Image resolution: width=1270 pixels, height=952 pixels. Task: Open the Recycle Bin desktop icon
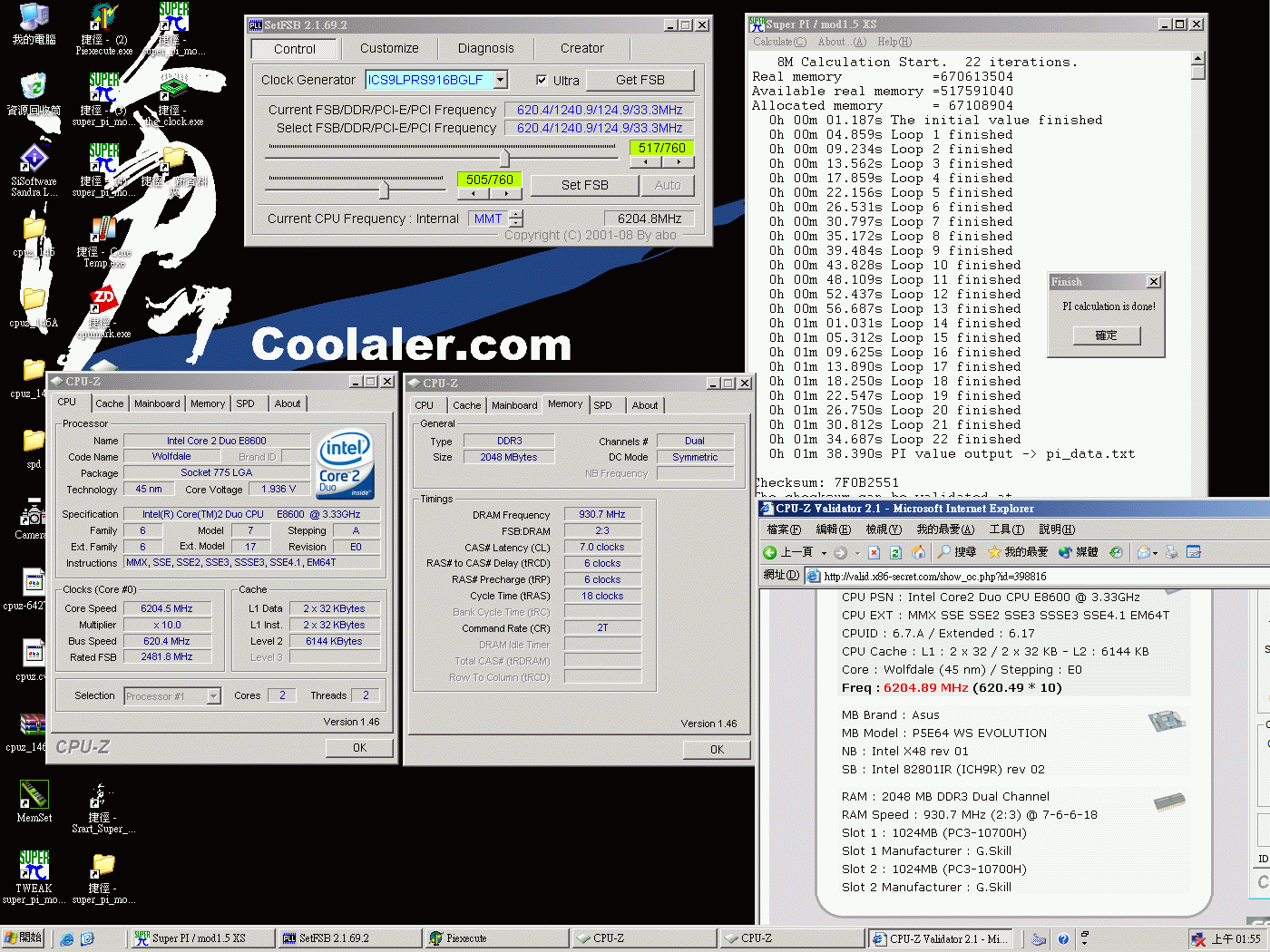coord(34,94)
